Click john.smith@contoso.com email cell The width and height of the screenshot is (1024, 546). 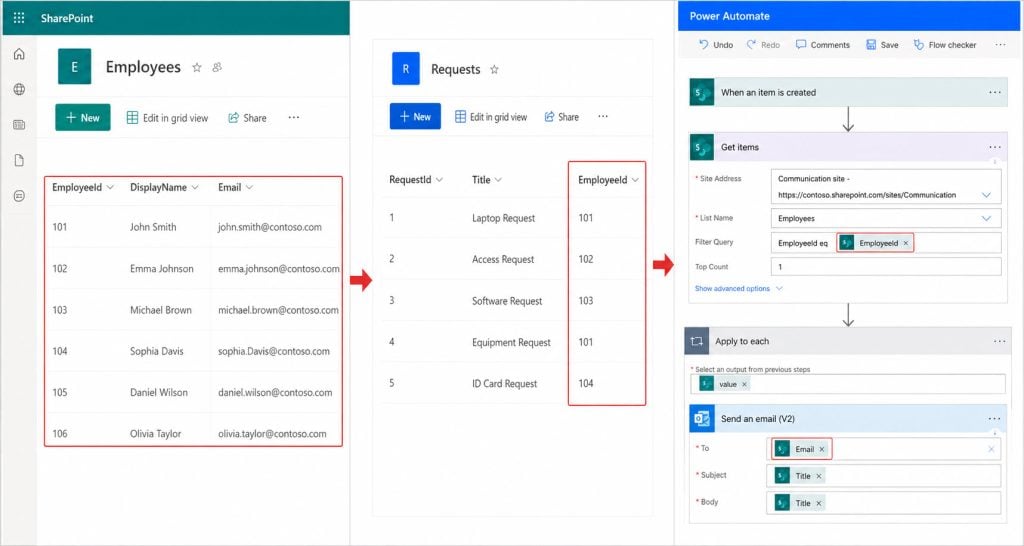click(270, 227)
